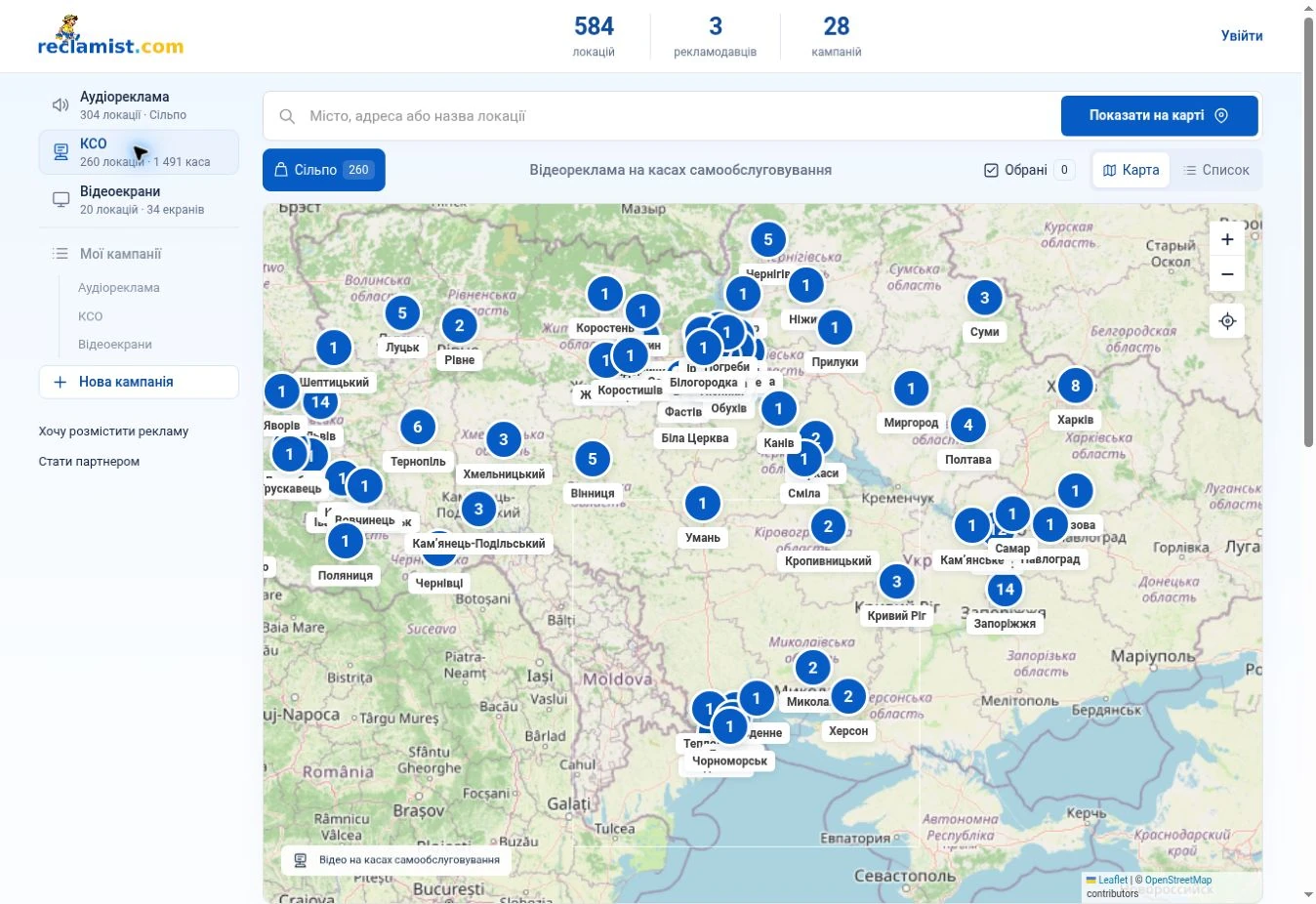Click the 3 рекламодавців counter
The height and width of the screenshot is (904, 1316).
pos(715,36)
